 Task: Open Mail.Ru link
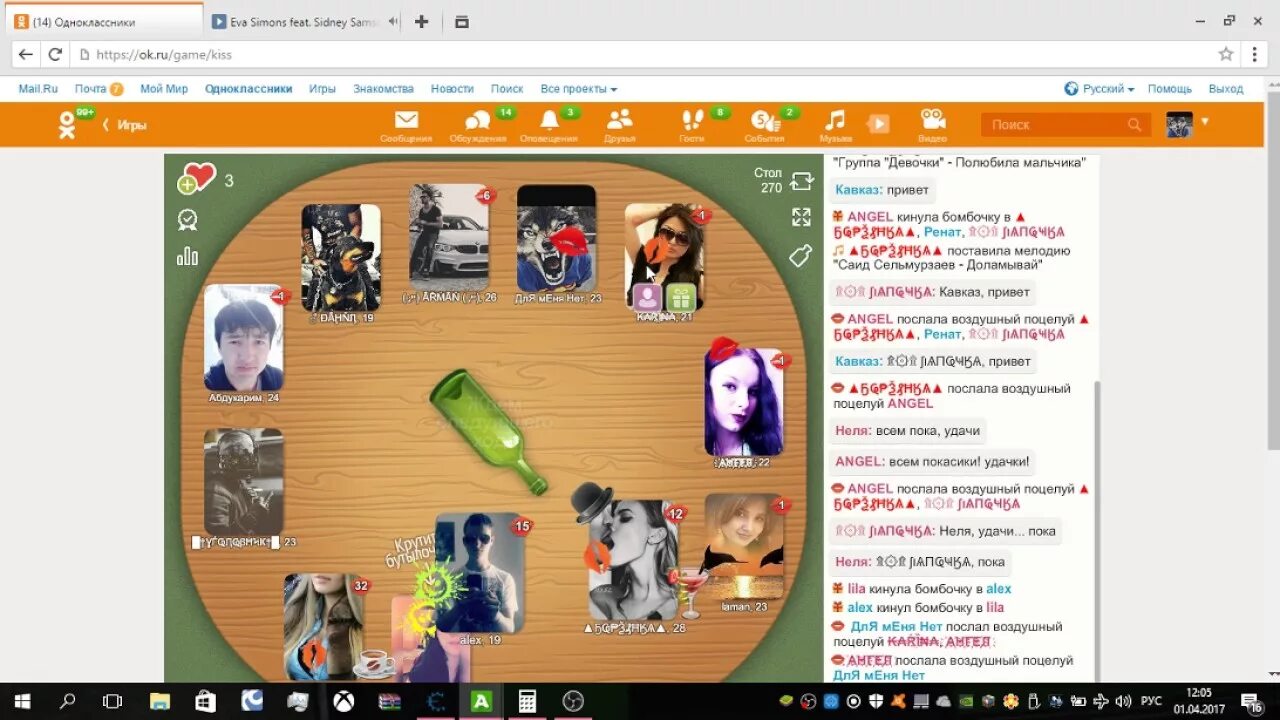38,89
